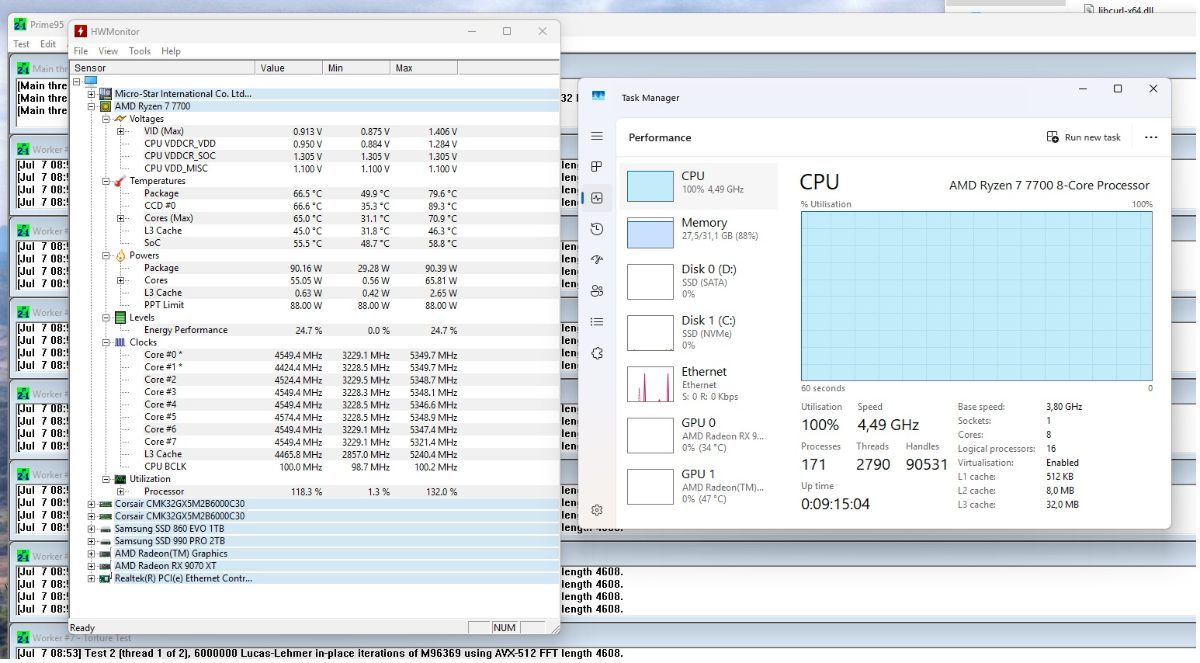
Task: Open Prime95 Test menu
Action: pos(21,44)
